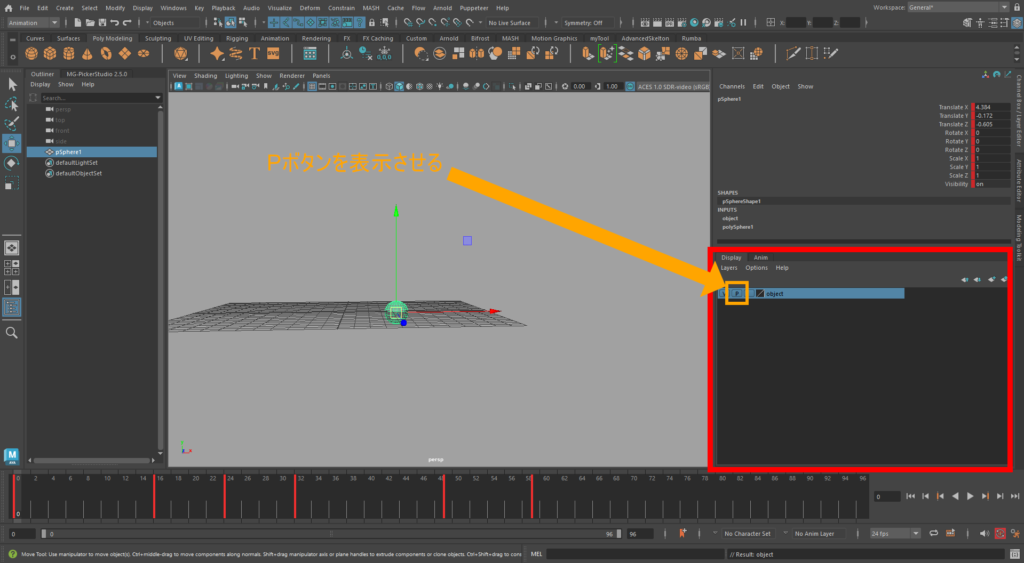Click the object layer color swatch

click(760, 294)
